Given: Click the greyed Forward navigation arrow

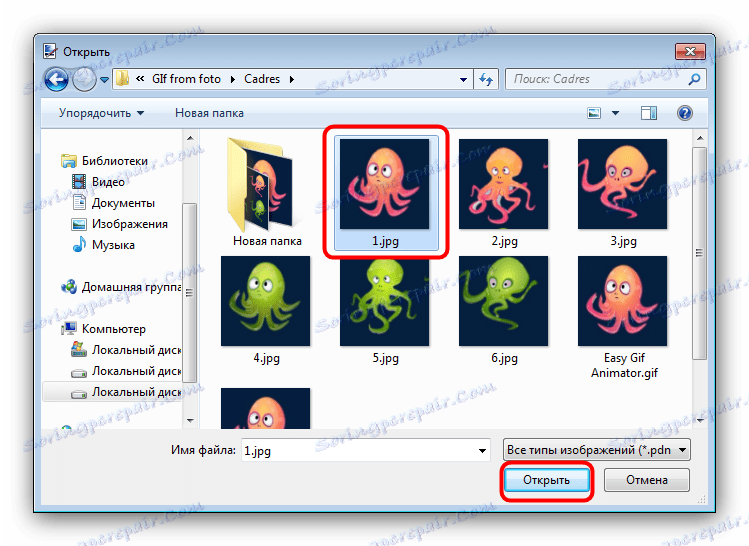Looking at the screenshot, I should (x=85, y=79).
